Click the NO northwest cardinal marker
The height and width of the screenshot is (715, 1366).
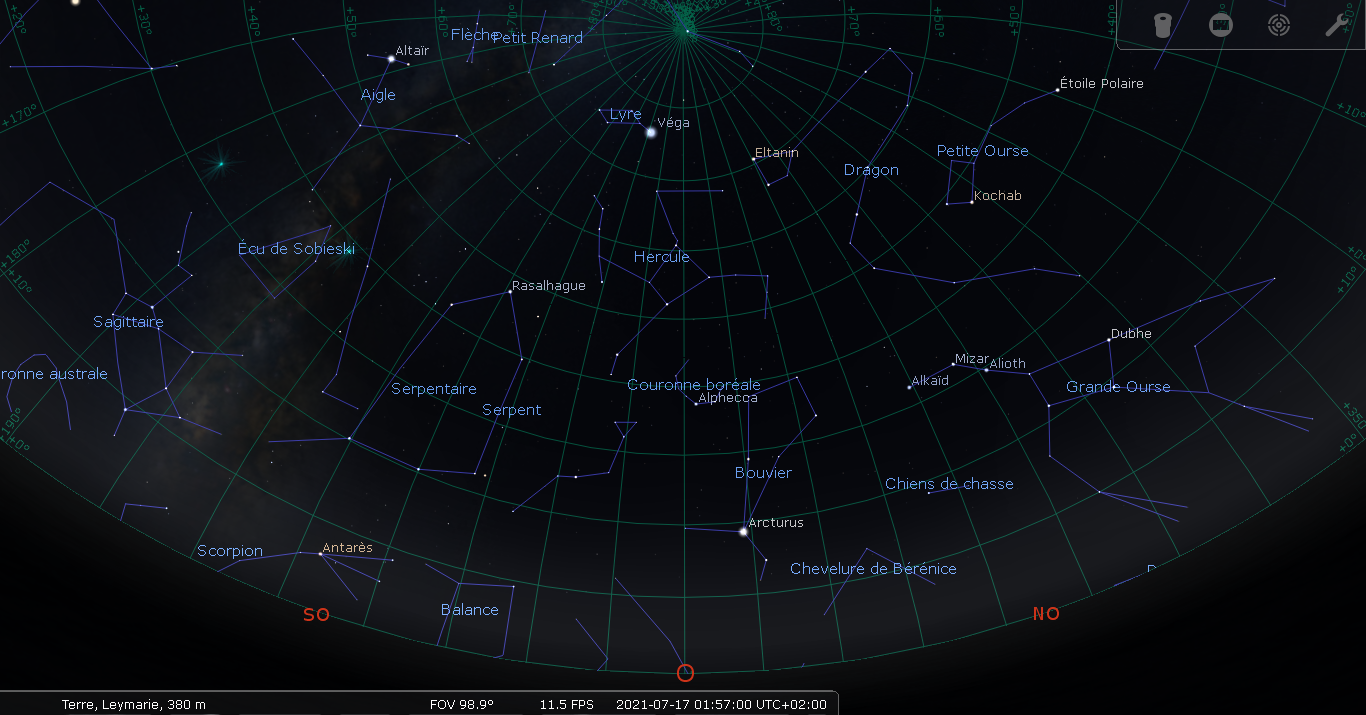[1046, 614]
